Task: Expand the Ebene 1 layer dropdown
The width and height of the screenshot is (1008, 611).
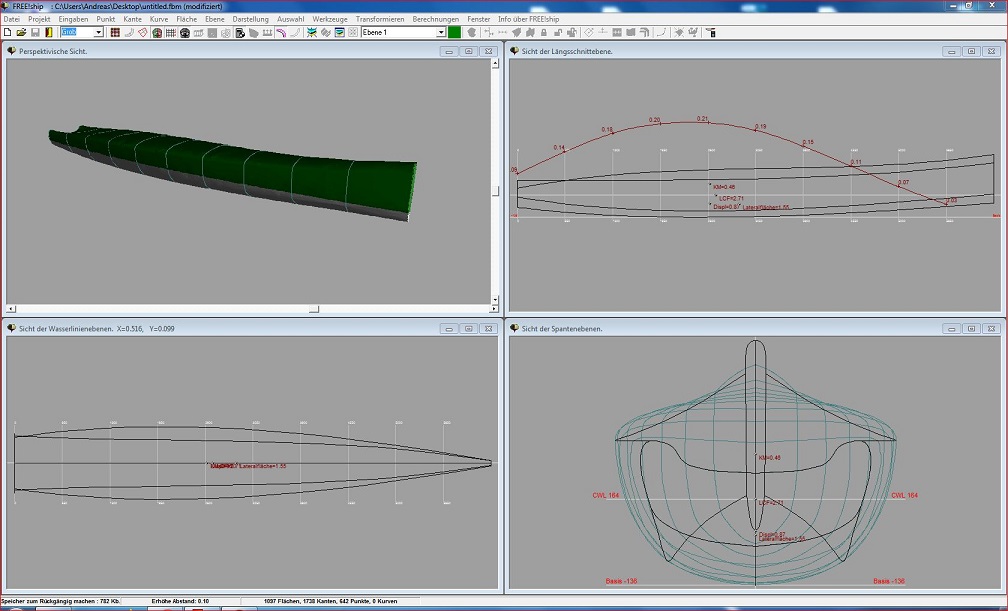Action: (x=441, y=32)
